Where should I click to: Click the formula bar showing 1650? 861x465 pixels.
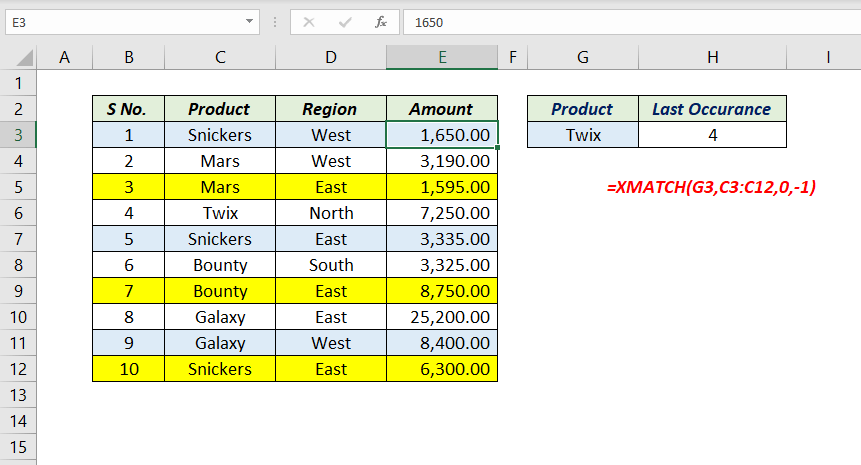(632, 23)
